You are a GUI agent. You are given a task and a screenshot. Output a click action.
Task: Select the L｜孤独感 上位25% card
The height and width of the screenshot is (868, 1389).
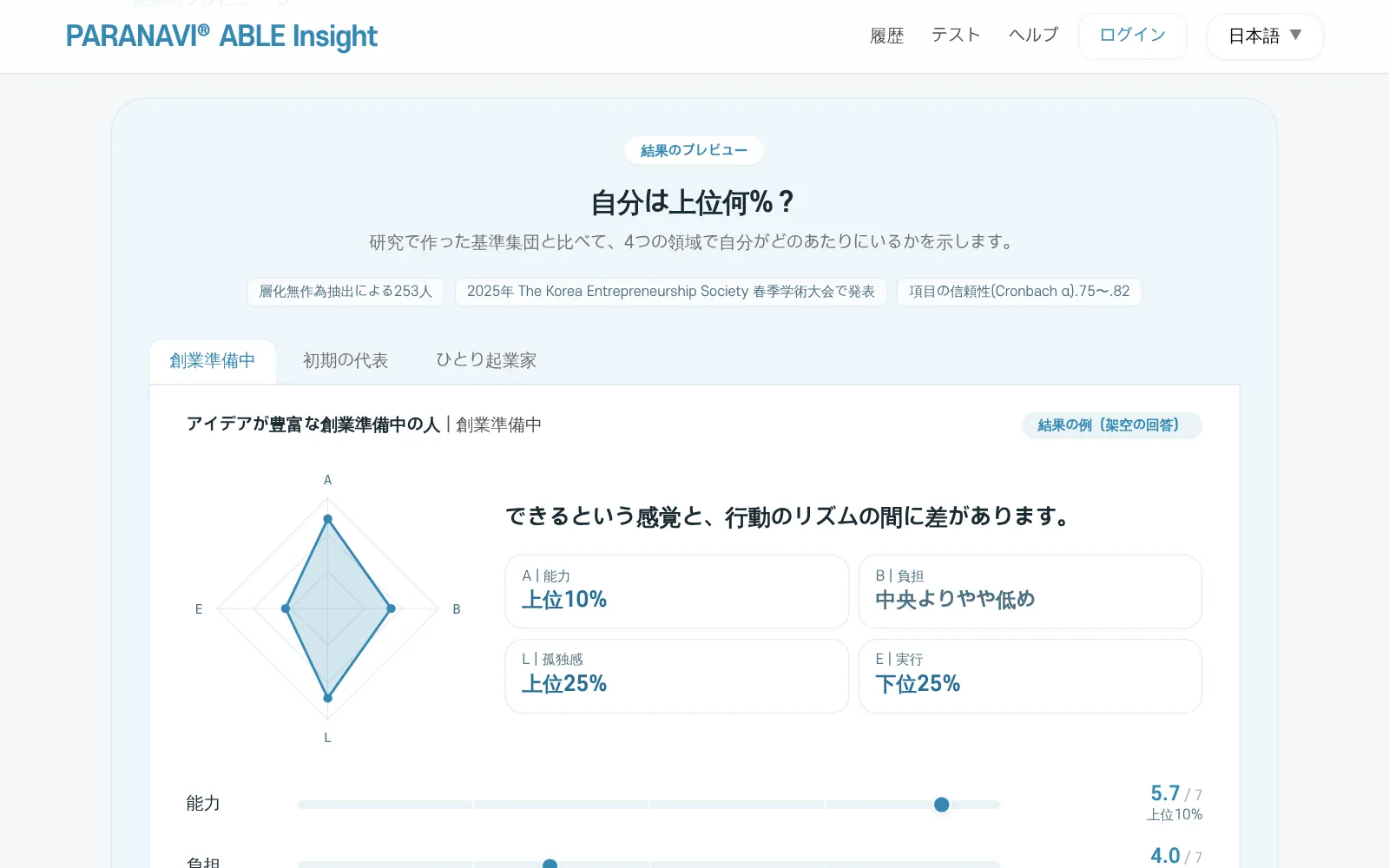point(677,676)
